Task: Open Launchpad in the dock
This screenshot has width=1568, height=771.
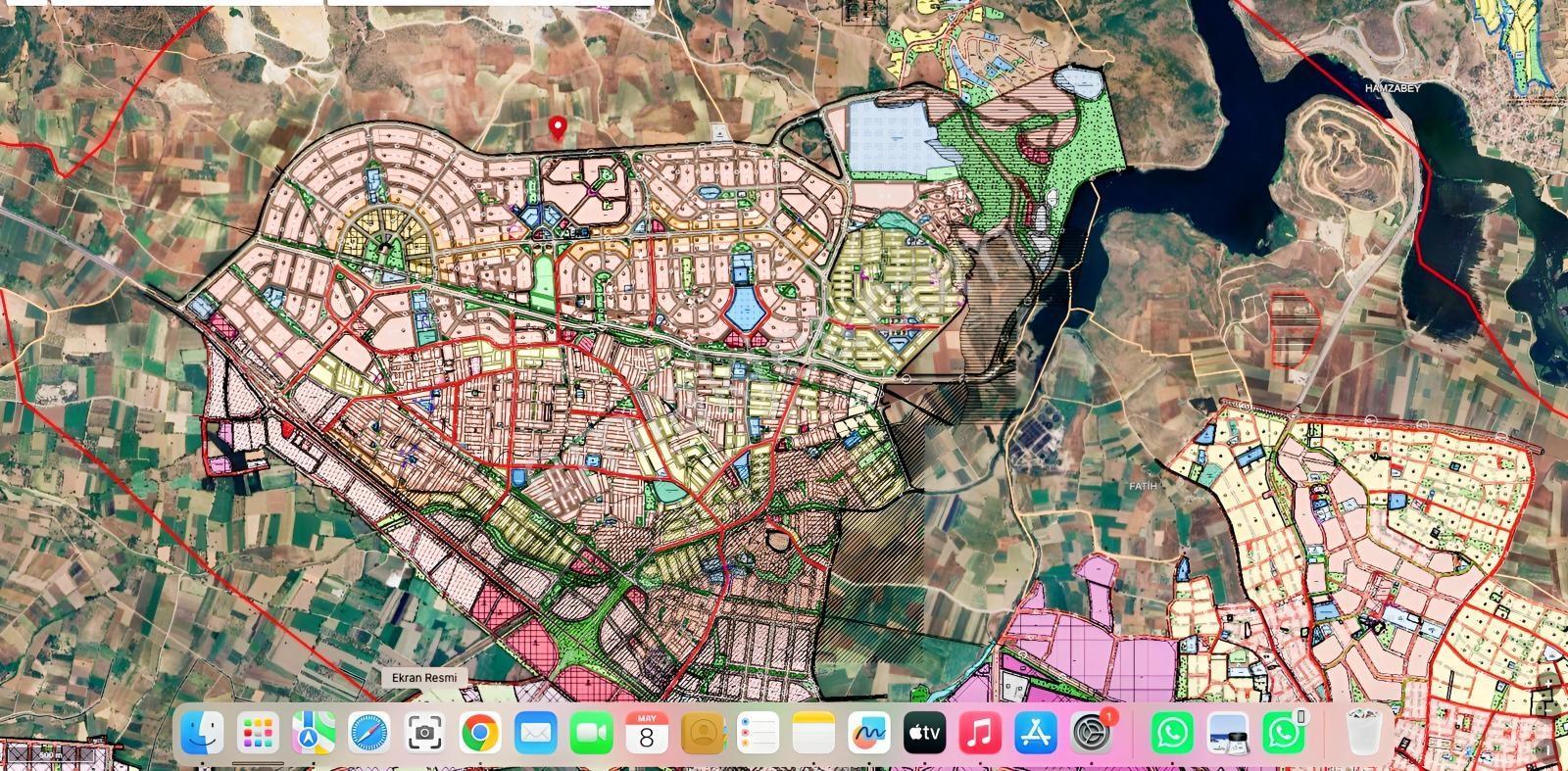Action: [x=258, y=732]
